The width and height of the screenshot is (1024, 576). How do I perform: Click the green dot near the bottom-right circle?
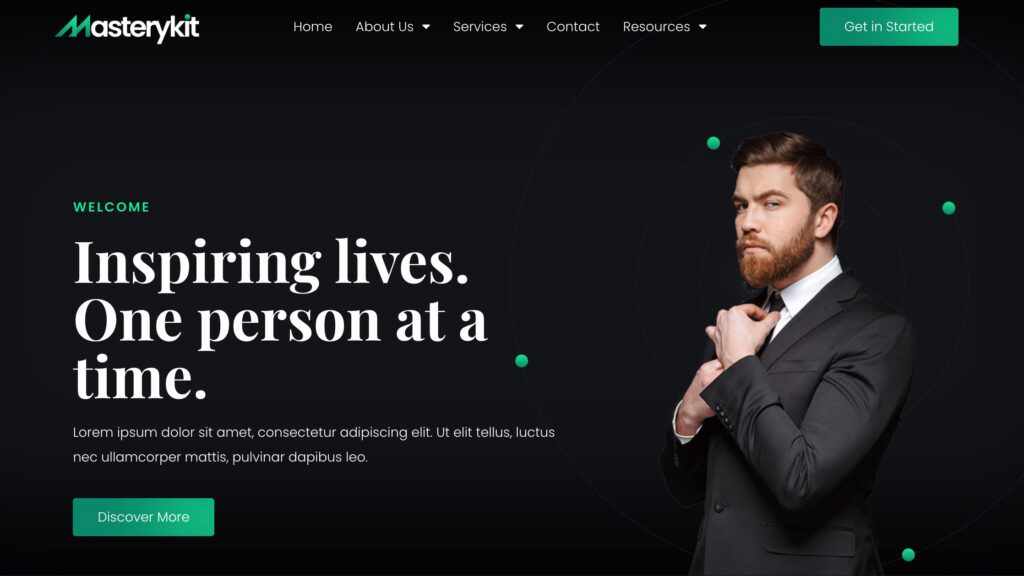(x=908, y=554)
